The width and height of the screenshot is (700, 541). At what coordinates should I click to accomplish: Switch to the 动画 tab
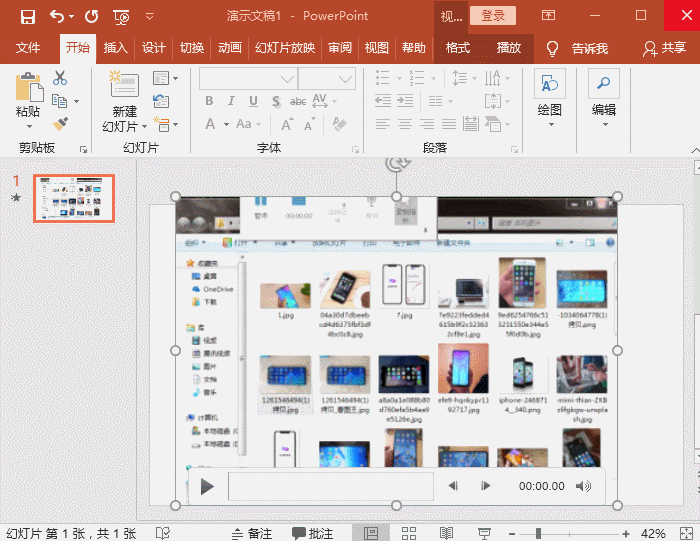point(230,48)
